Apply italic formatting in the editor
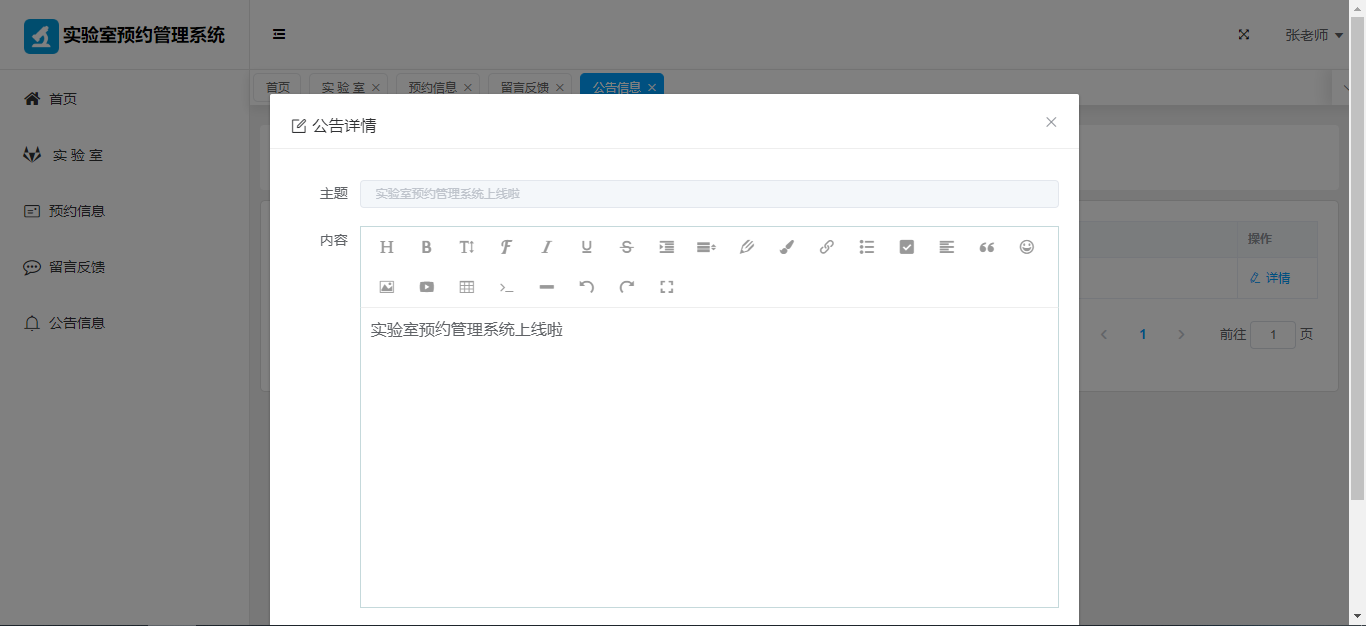Image resolution: width=1366 pixels, height=626 pixels. pos(547,247)
